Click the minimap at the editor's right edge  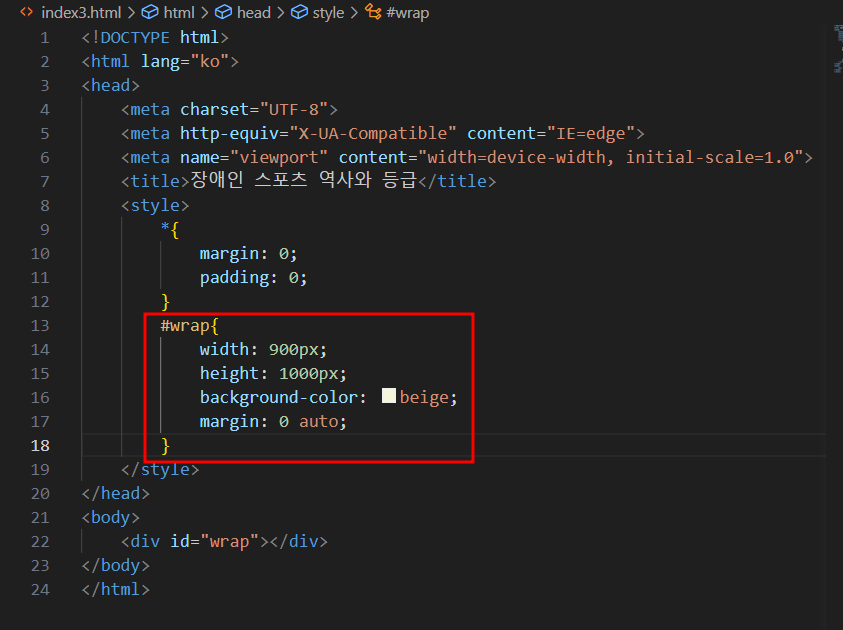[x=838, y=49]
